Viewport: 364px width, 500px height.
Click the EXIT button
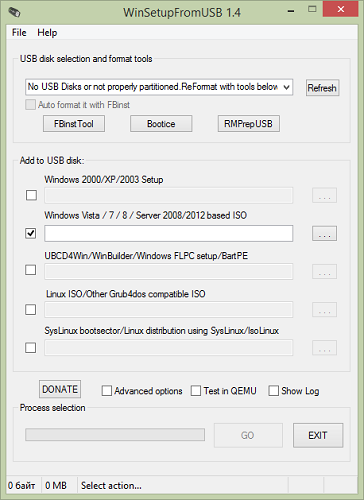point(318,435)
